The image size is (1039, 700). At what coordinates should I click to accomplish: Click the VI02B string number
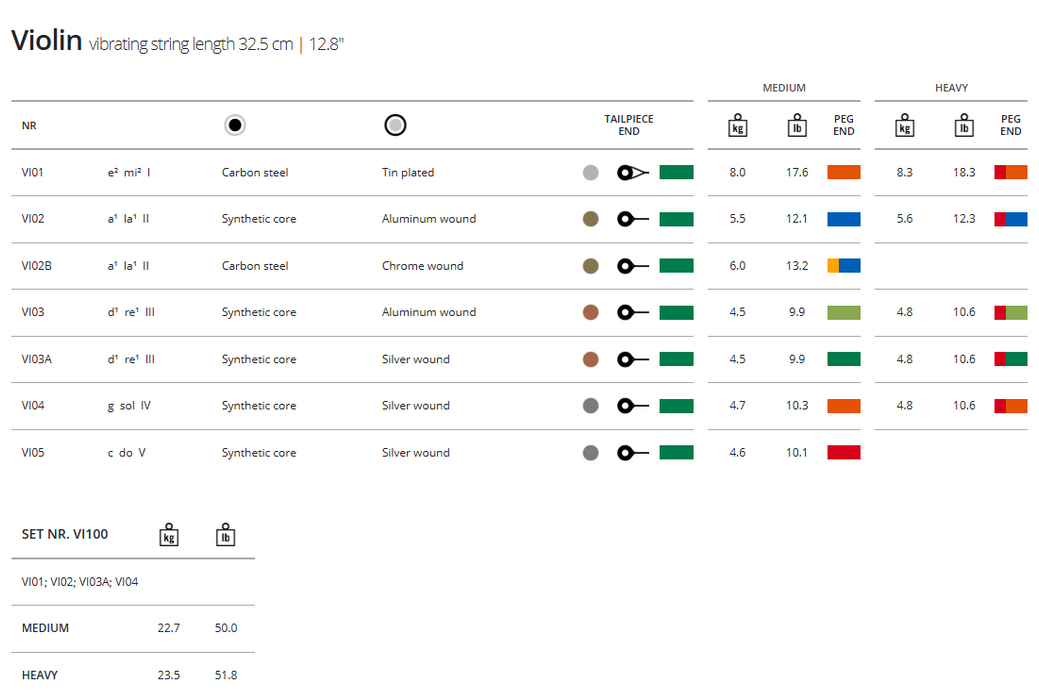tap(36, 266)
